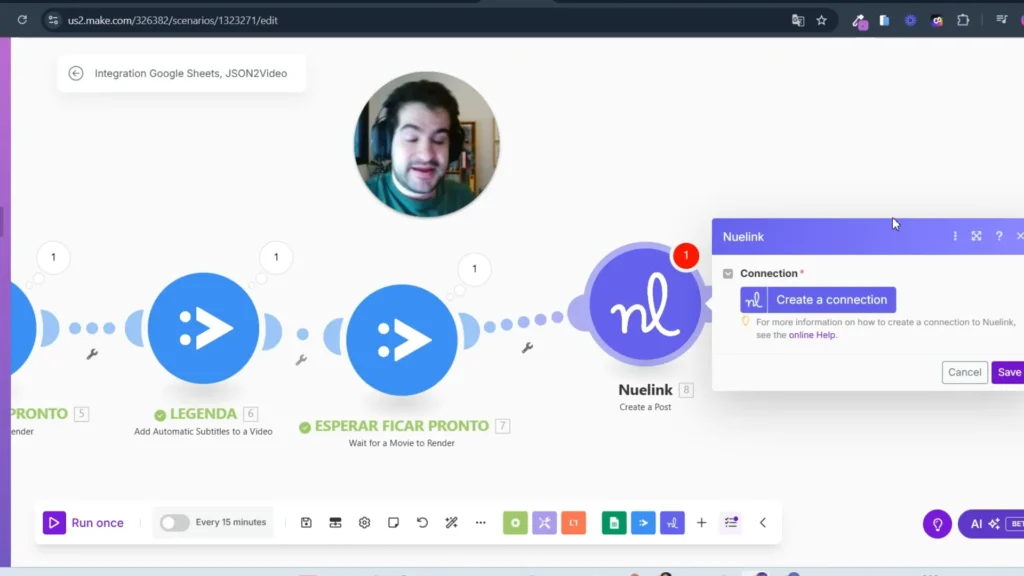
Task: Edit the scenario name Integration Google Sheets, JSON2Video
Action: (x=191, y=73)
